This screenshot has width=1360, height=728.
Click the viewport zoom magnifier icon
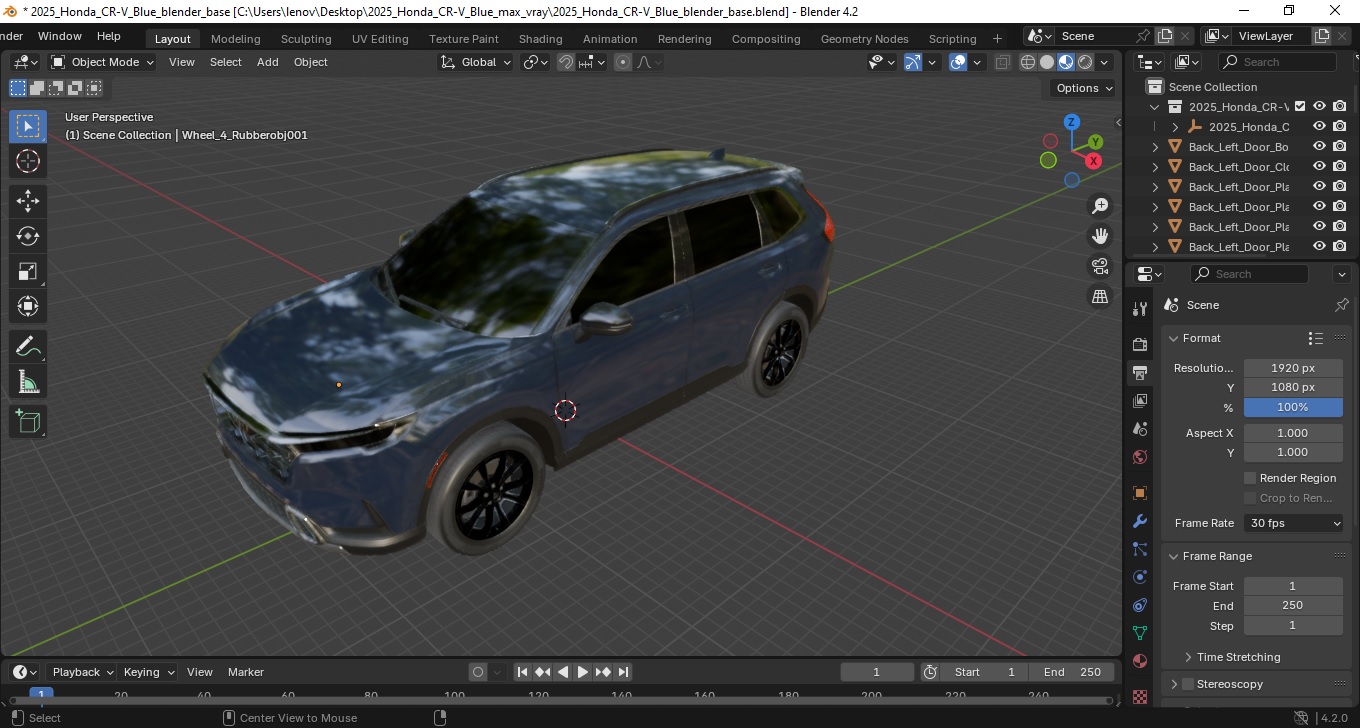[1100, 206]
